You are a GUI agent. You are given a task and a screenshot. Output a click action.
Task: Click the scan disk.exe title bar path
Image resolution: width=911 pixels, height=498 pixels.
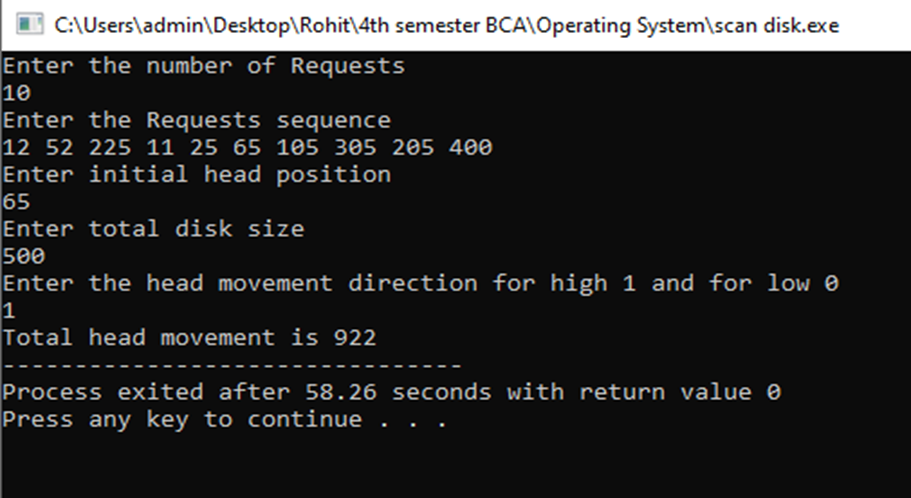coord(447,26)
